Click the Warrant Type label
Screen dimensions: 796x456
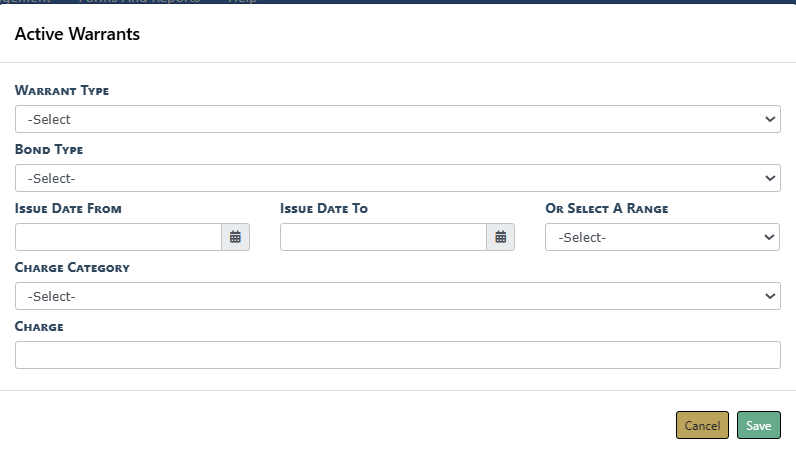[x=62, y=91]
